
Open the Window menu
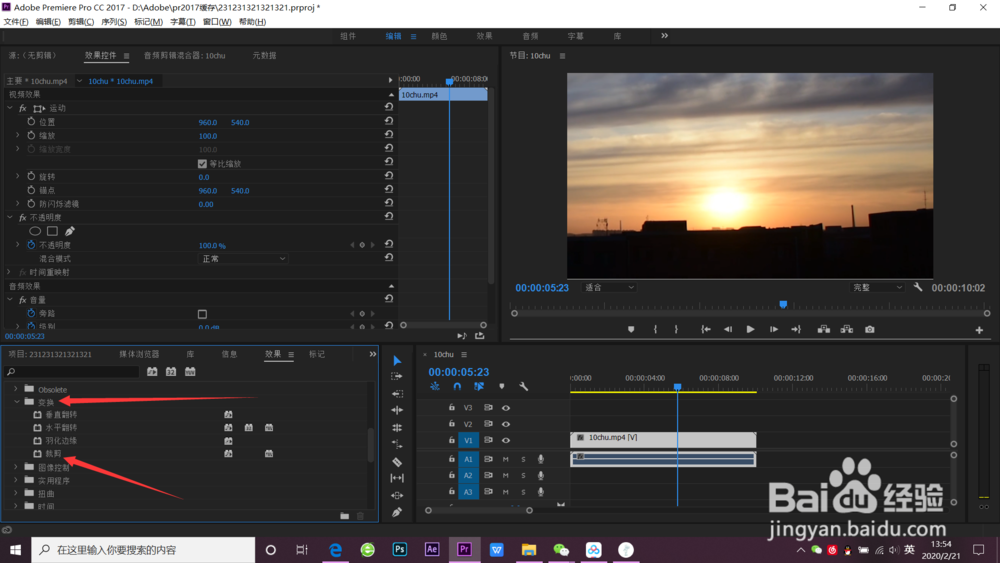[x=217, y=22]
